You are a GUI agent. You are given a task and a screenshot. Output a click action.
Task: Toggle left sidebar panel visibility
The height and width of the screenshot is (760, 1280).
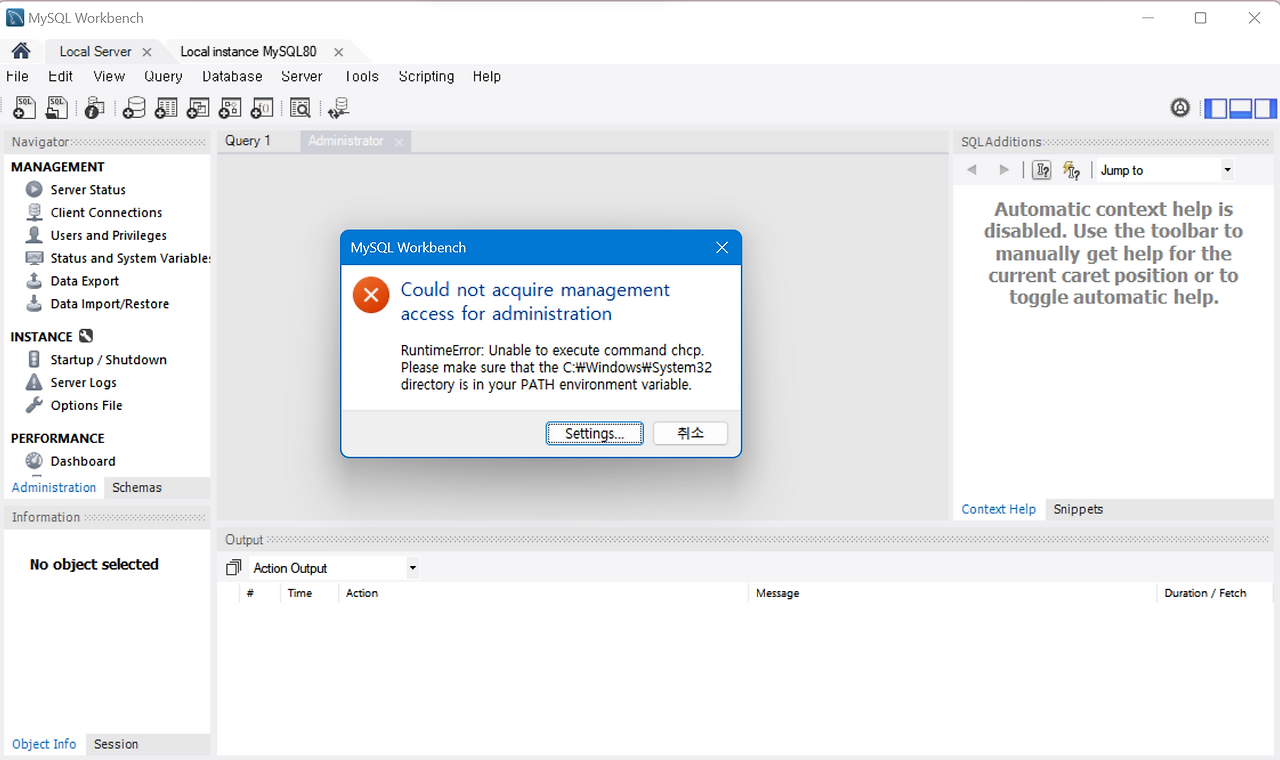pyautogui.click(x=1216, y=108)
